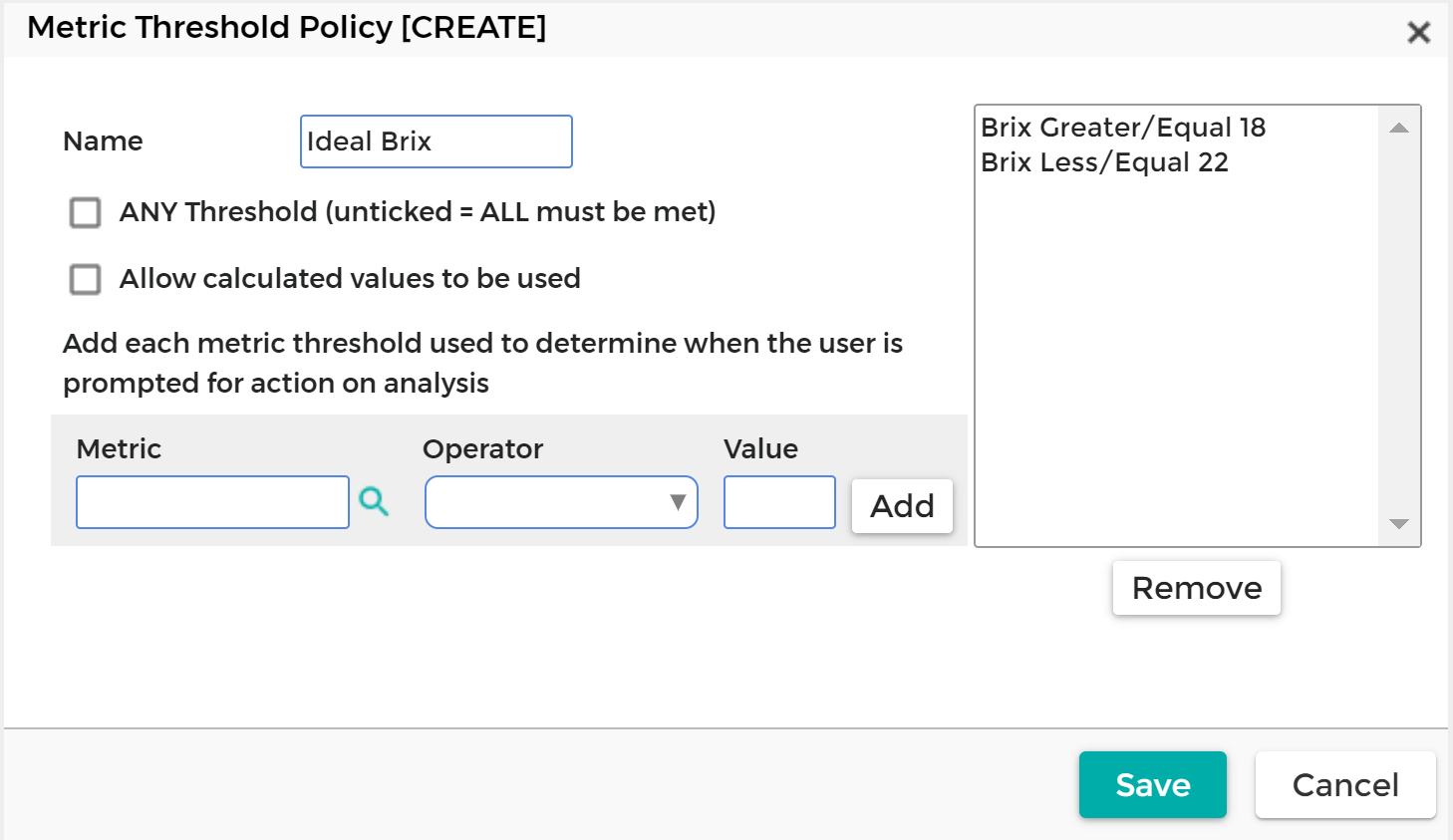Click the metric search magnifier icon
Image resolution: width=1453 pixels, height=840 pixels.
pyautogui.click(x=374, y=501)
